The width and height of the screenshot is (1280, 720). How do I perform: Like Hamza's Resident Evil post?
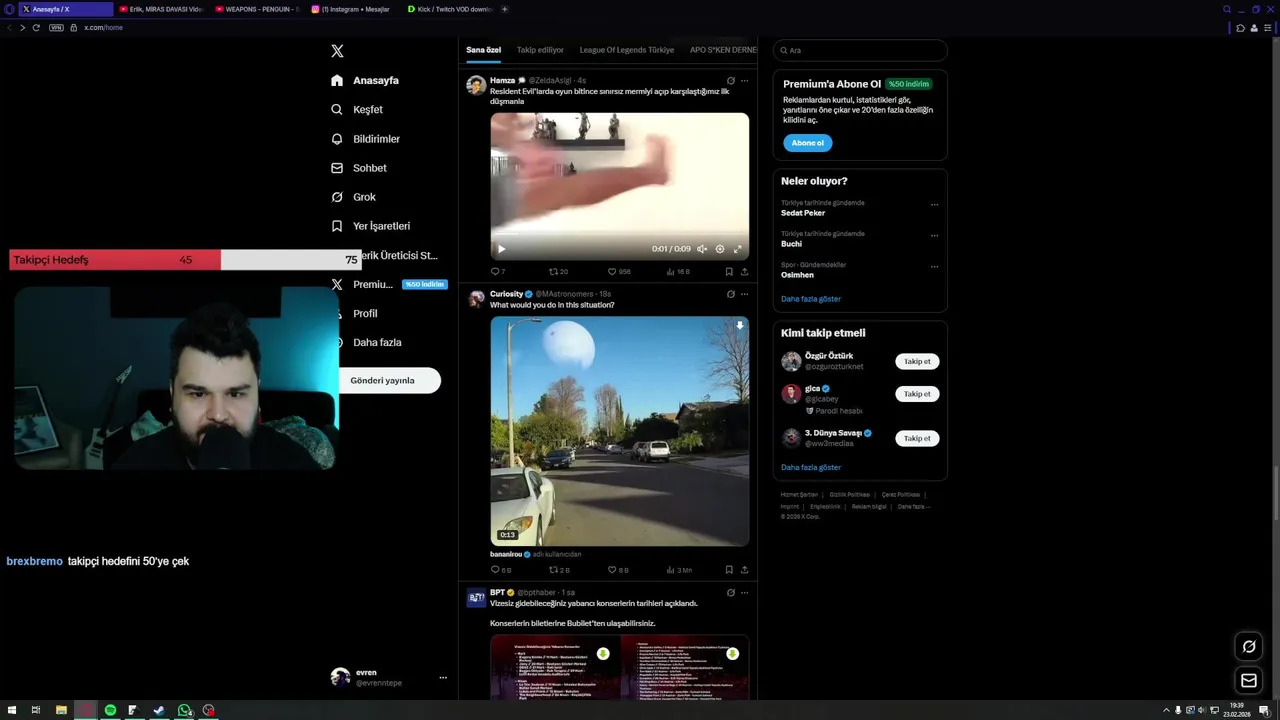(x=619, y=272)
